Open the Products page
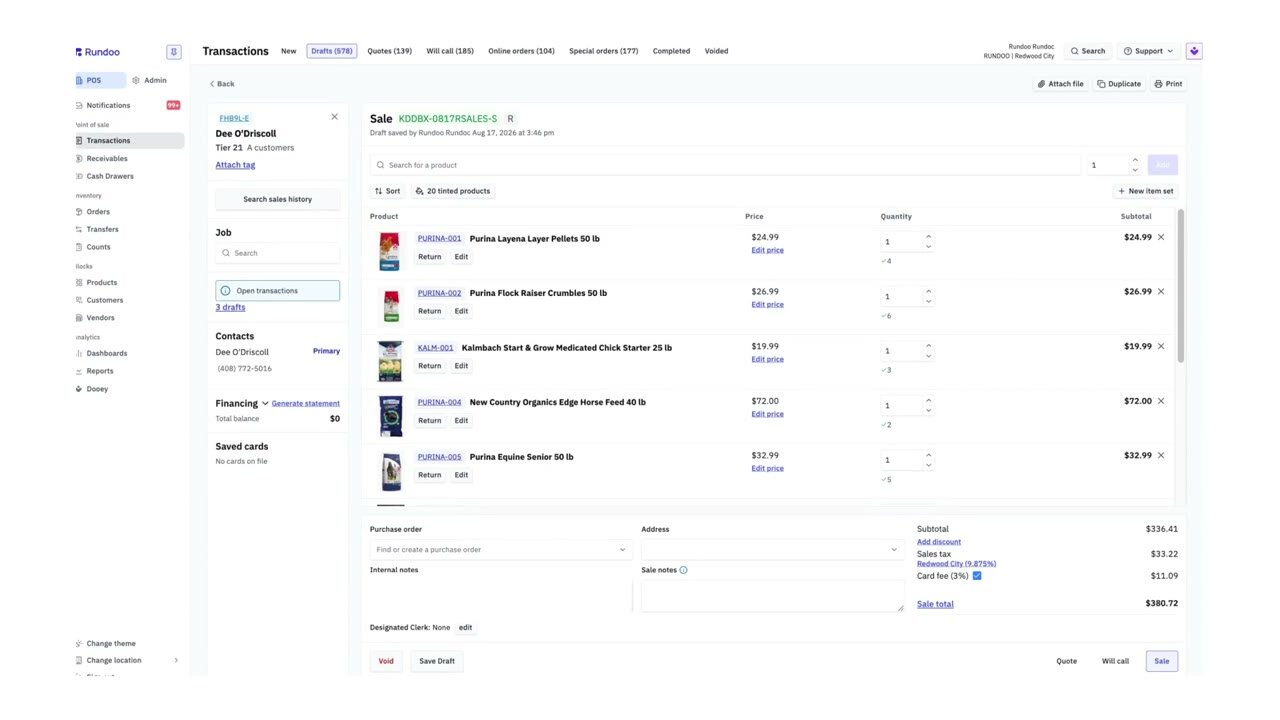 coord(101,283)
